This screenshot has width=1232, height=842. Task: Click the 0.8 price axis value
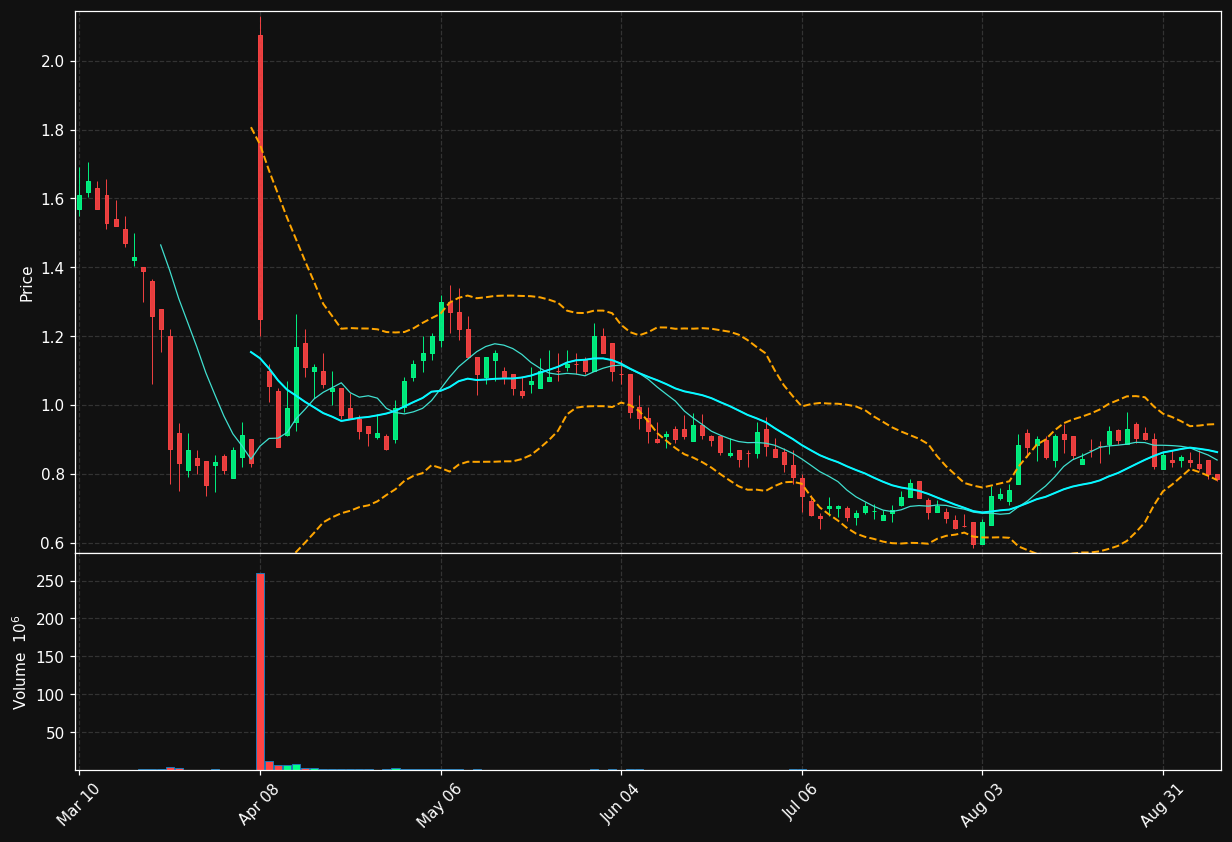click(52, 475)
